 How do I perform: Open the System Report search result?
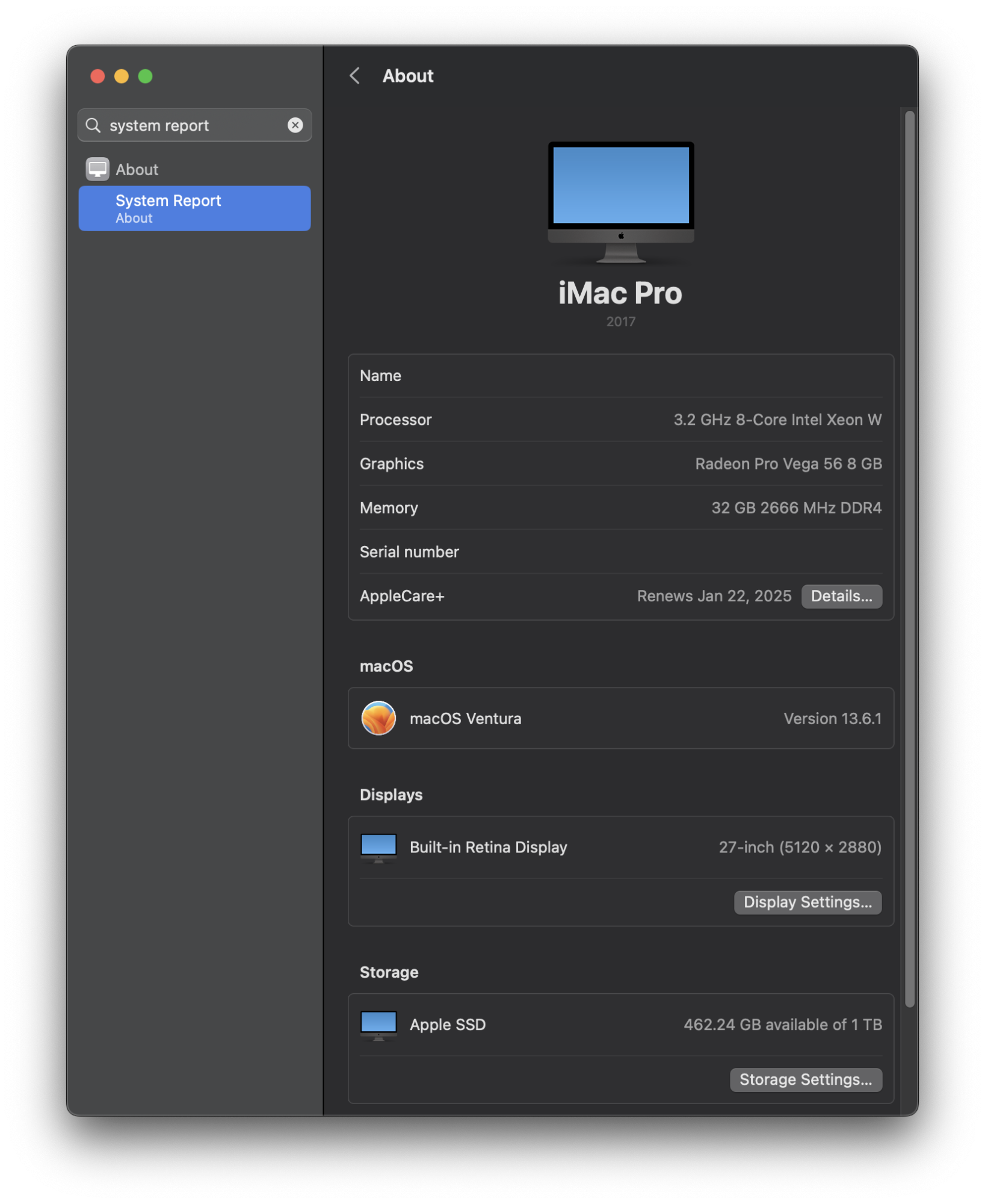[x=194, y=208]
